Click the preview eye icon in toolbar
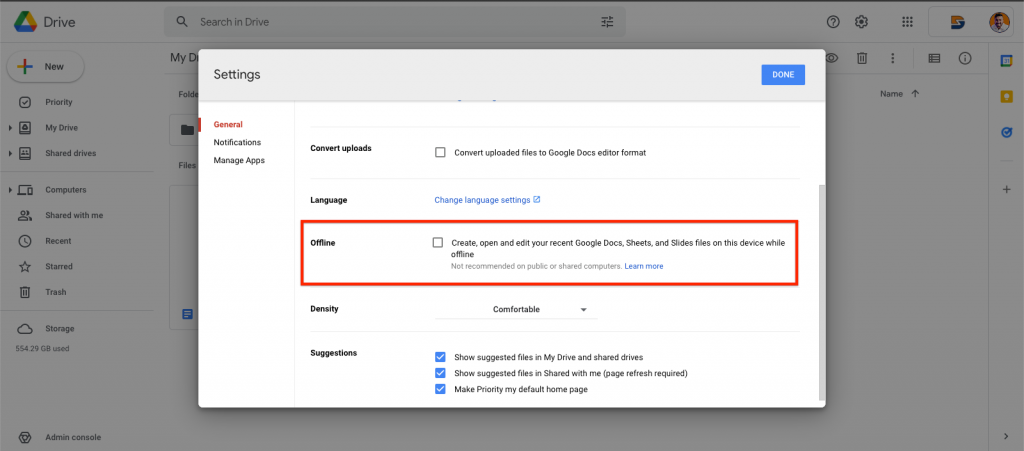This screenshot has width=1024, height=451. 831,58
